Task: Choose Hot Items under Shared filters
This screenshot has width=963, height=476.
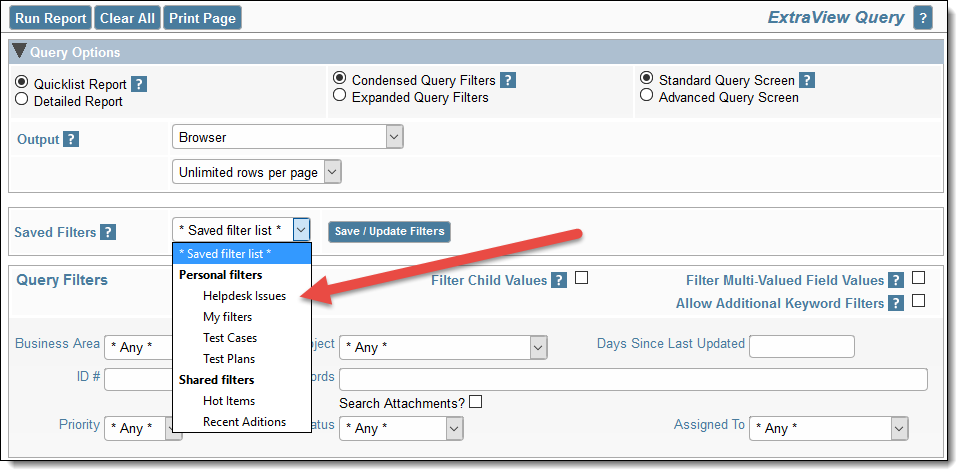Action: coord(229,400)
